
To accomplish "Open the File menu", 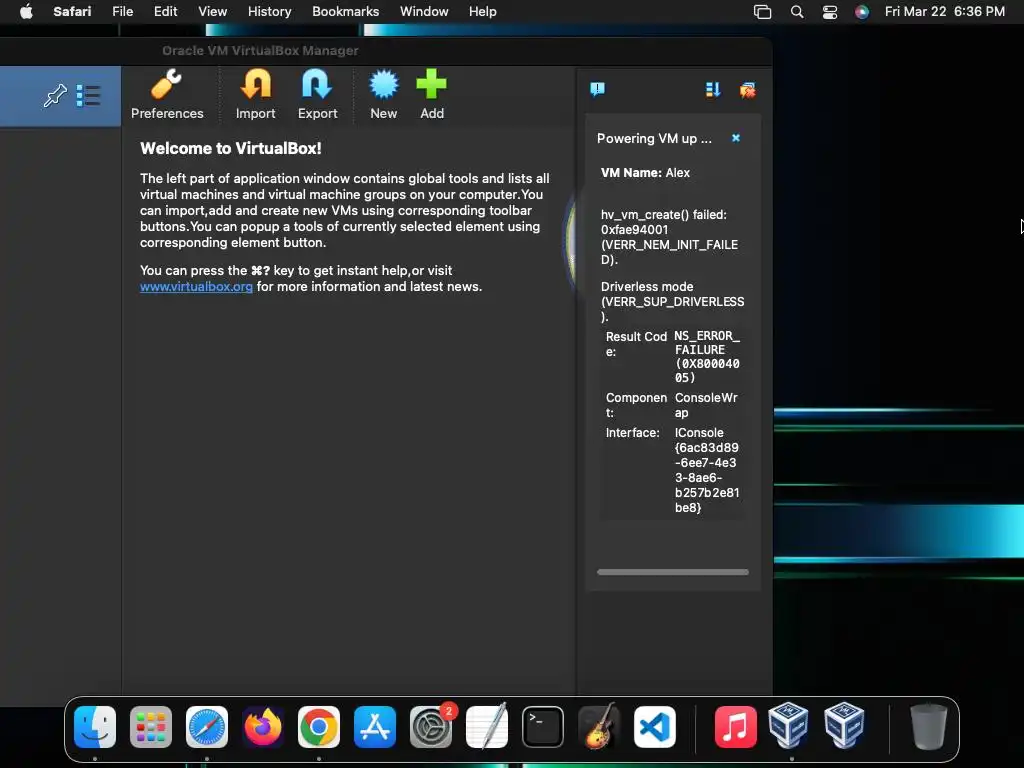I will (123, 11).
